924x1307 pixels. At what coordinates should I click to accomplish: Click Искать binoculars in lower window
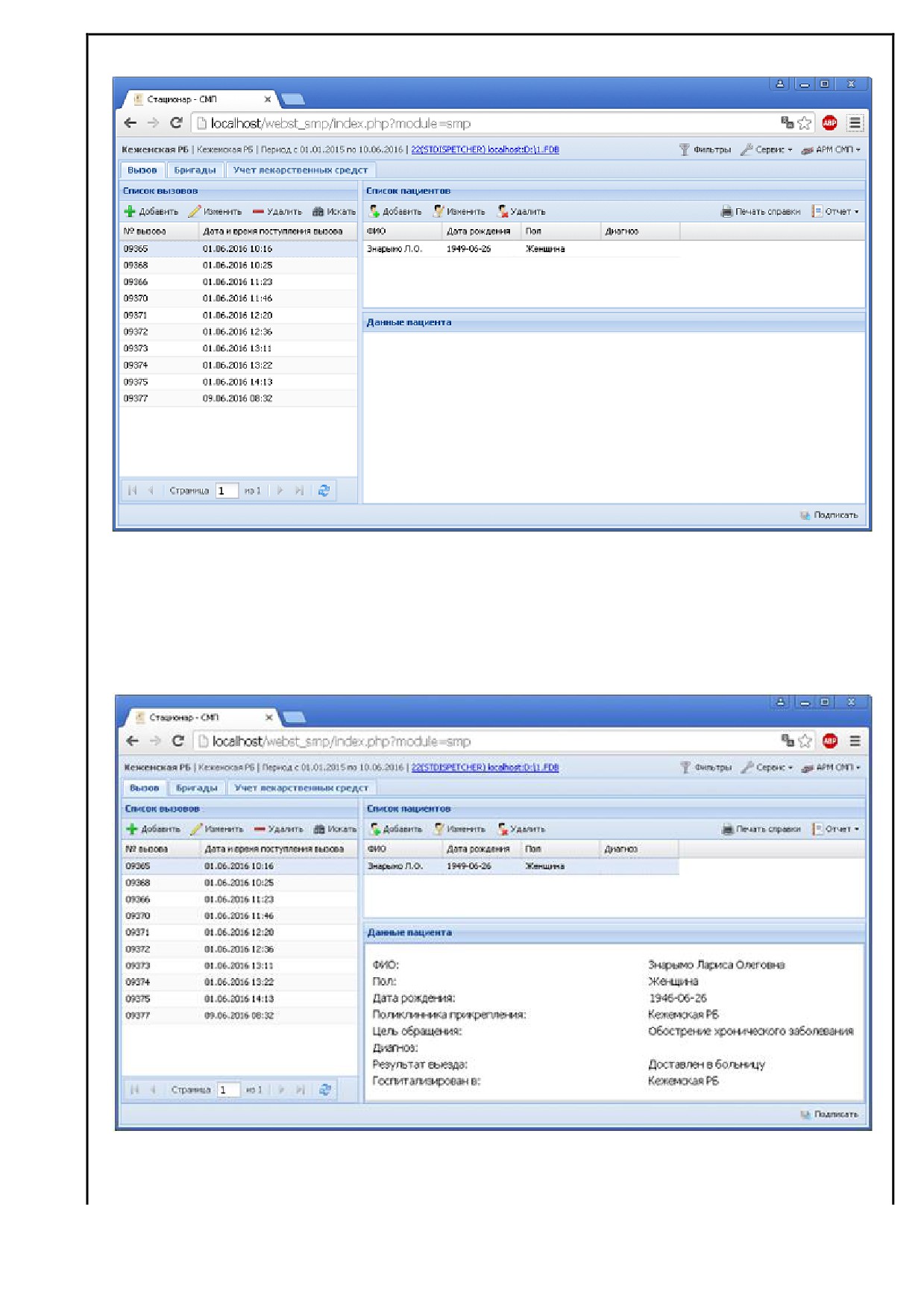click(x=319, y=829)
